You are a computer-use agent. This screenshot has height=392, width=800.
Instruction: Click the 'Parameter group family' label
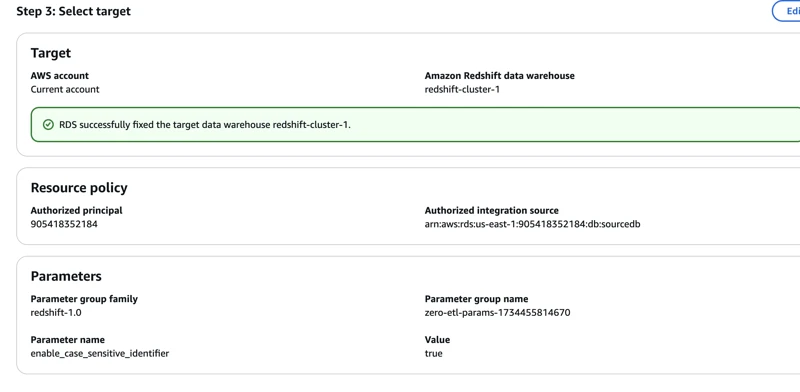pyautogui.click(x=84, y=299)
